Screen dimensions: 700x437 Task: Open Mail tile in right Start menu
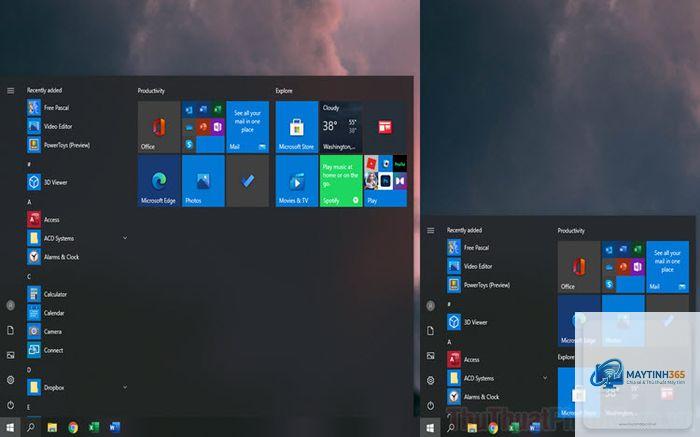pyautogui.click(x=667, y=267)
